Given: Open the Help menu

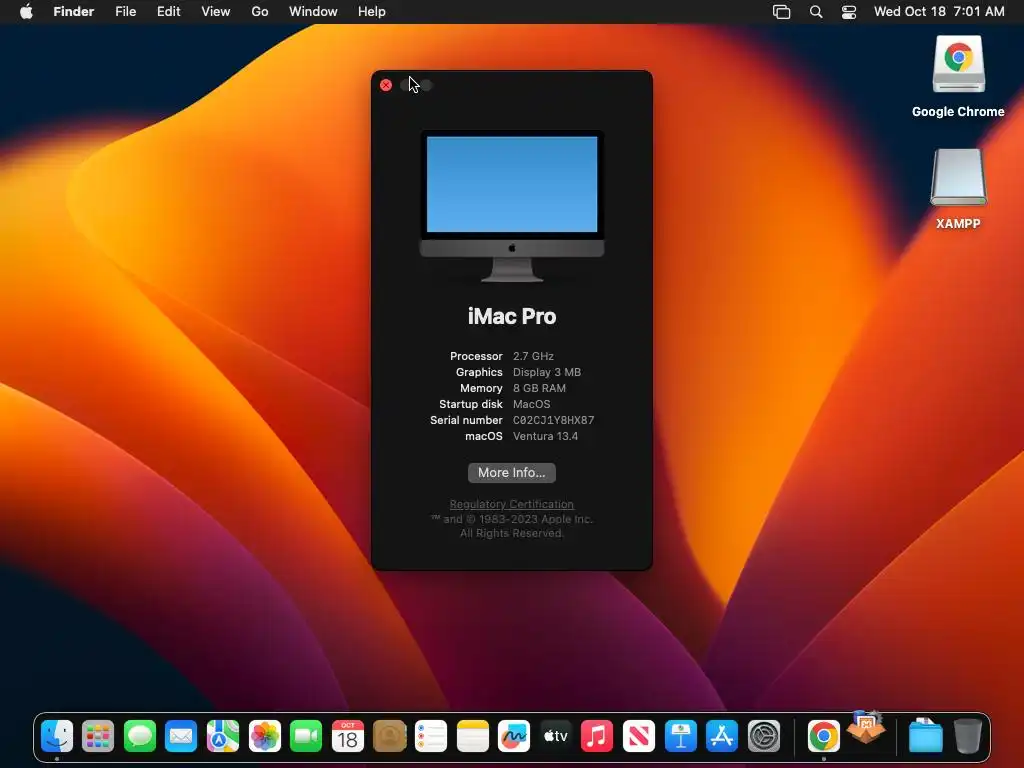Looking at the screenshot, I should (372, 12).
